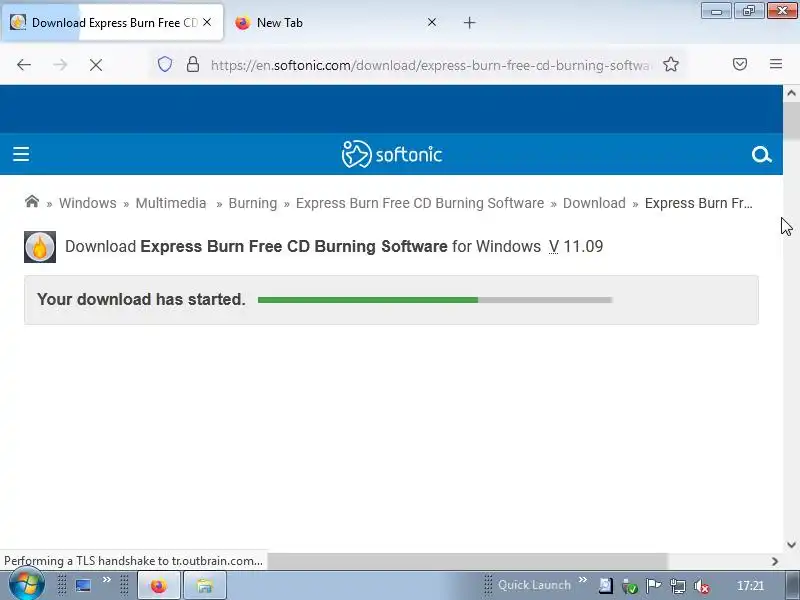Screen dimensions: 800x600
Task: Click the greyed-out forward arrow button
Action: 60,65
